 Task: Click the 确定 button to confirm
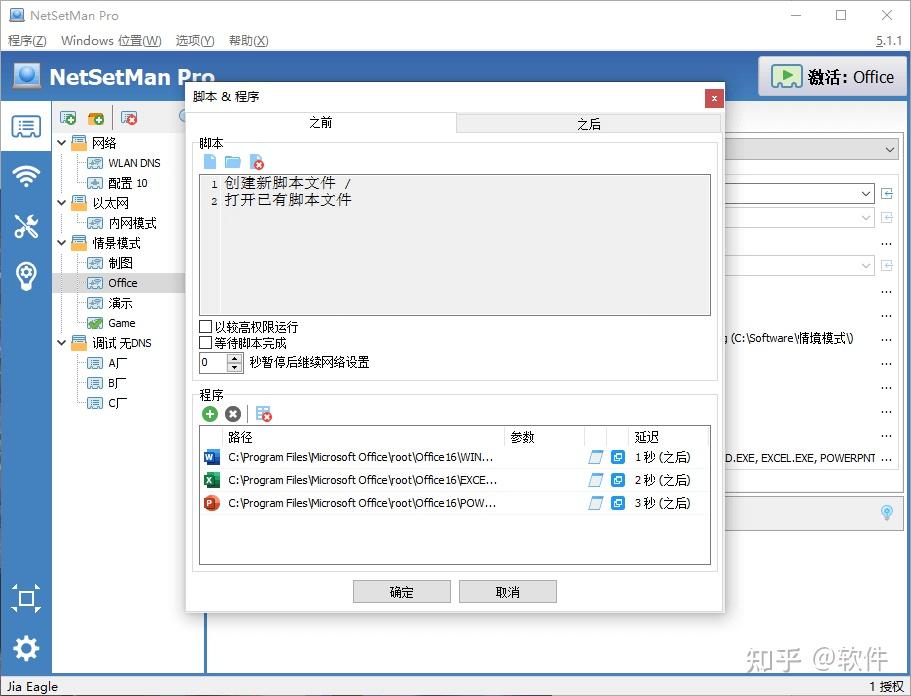click(x=401, y=590)
